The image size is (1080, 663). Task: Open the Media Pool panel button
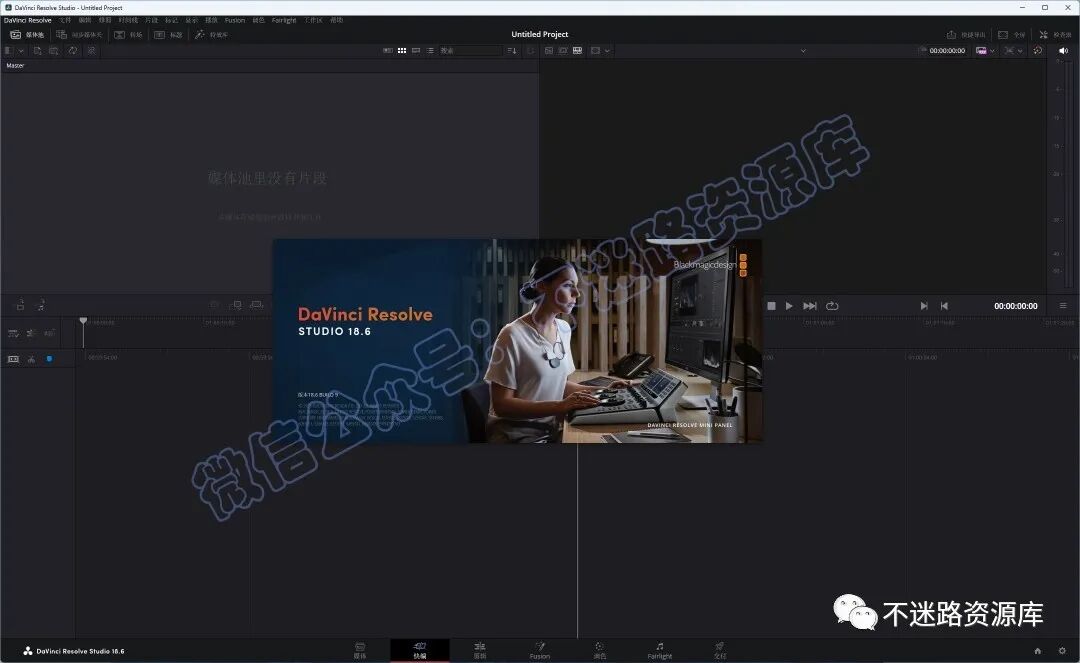pyautogui.click(x=27, y=34)
